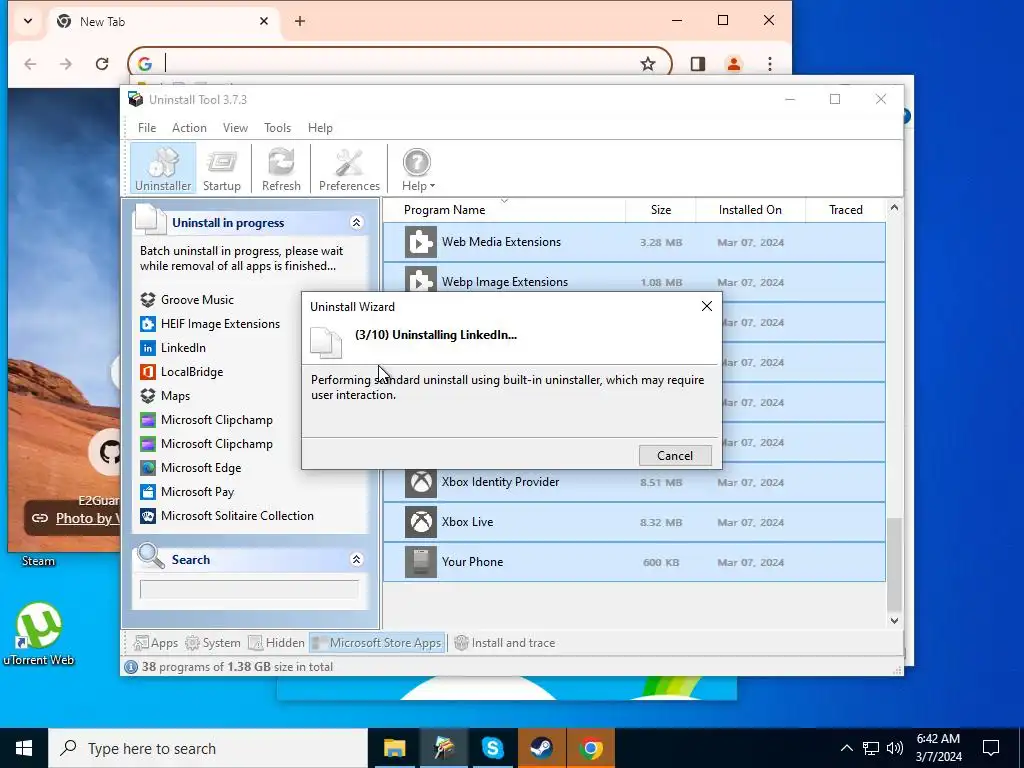Image resolution: width=1024 pixels, height=768 pixels.
Task: Open Chrome profile avatar
Action: coord(733,64)
